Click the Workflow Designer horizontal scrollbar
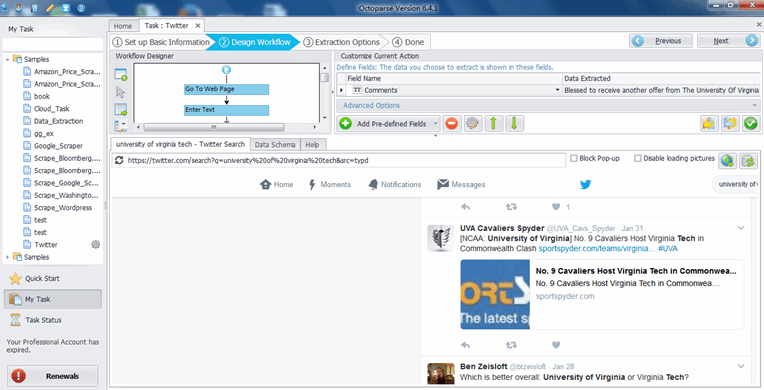Image resolution: width=764 pixels, height=390 pixels. tap(213, 127)
